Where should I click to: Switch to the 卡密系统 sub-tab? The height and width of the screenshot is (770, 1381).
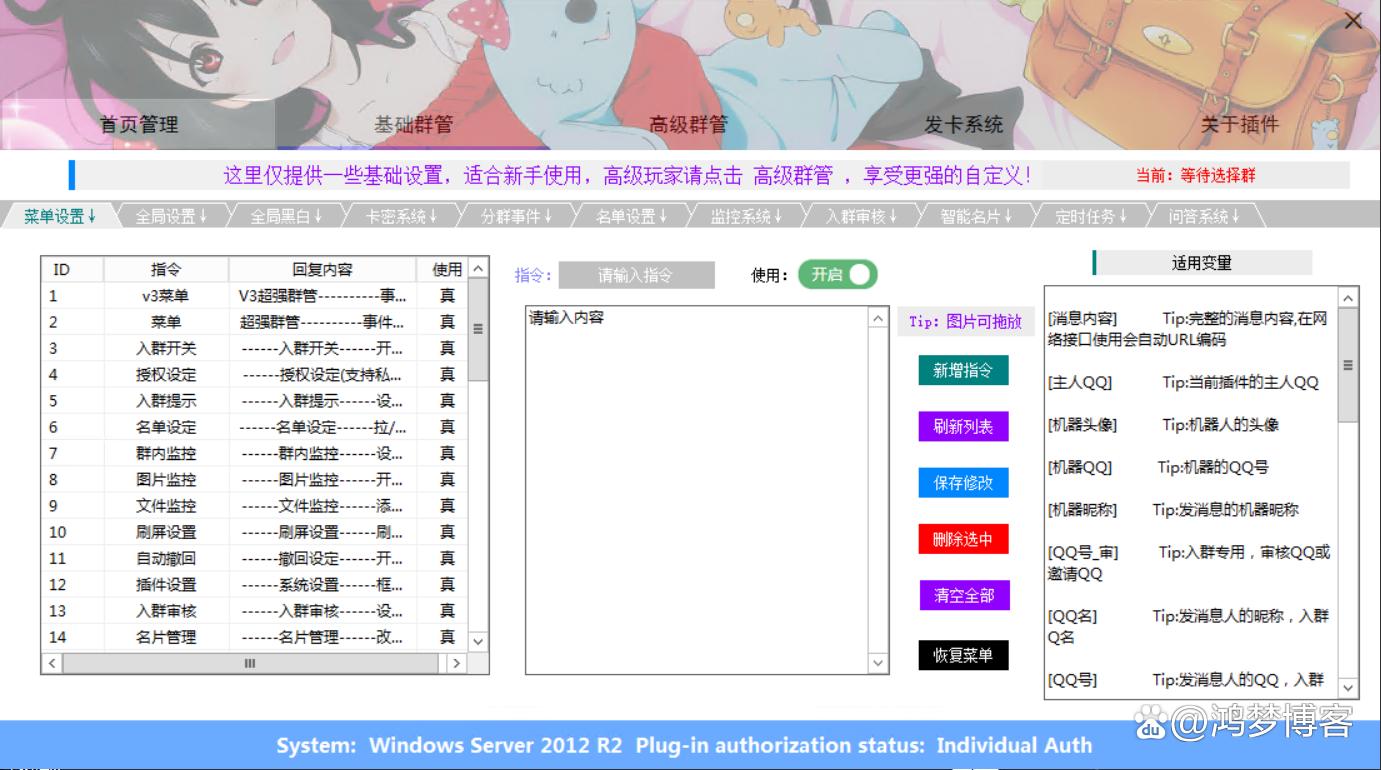click(401, 216)
